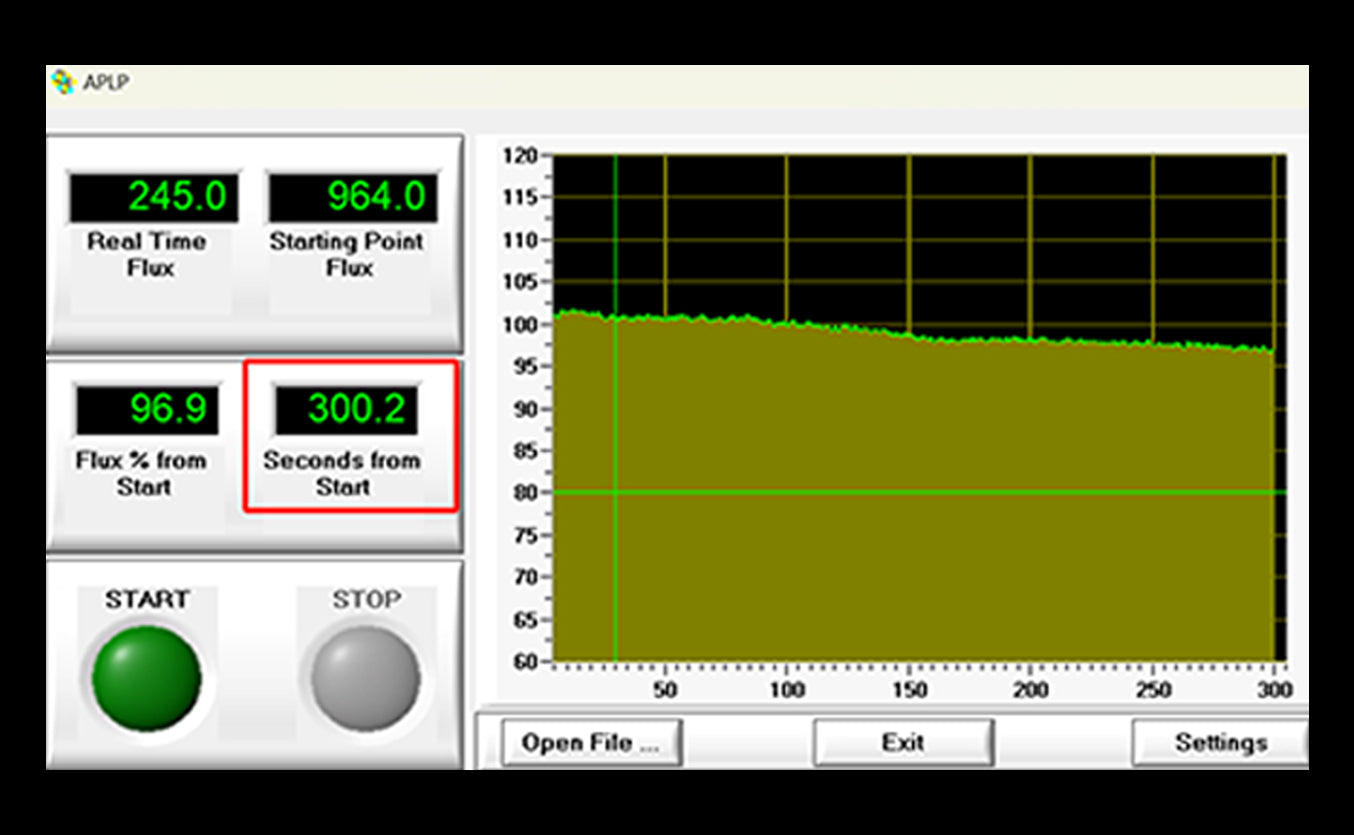Click the vertical green cursor line in chart
The image size is (1354, 835).
click(615, 560)
